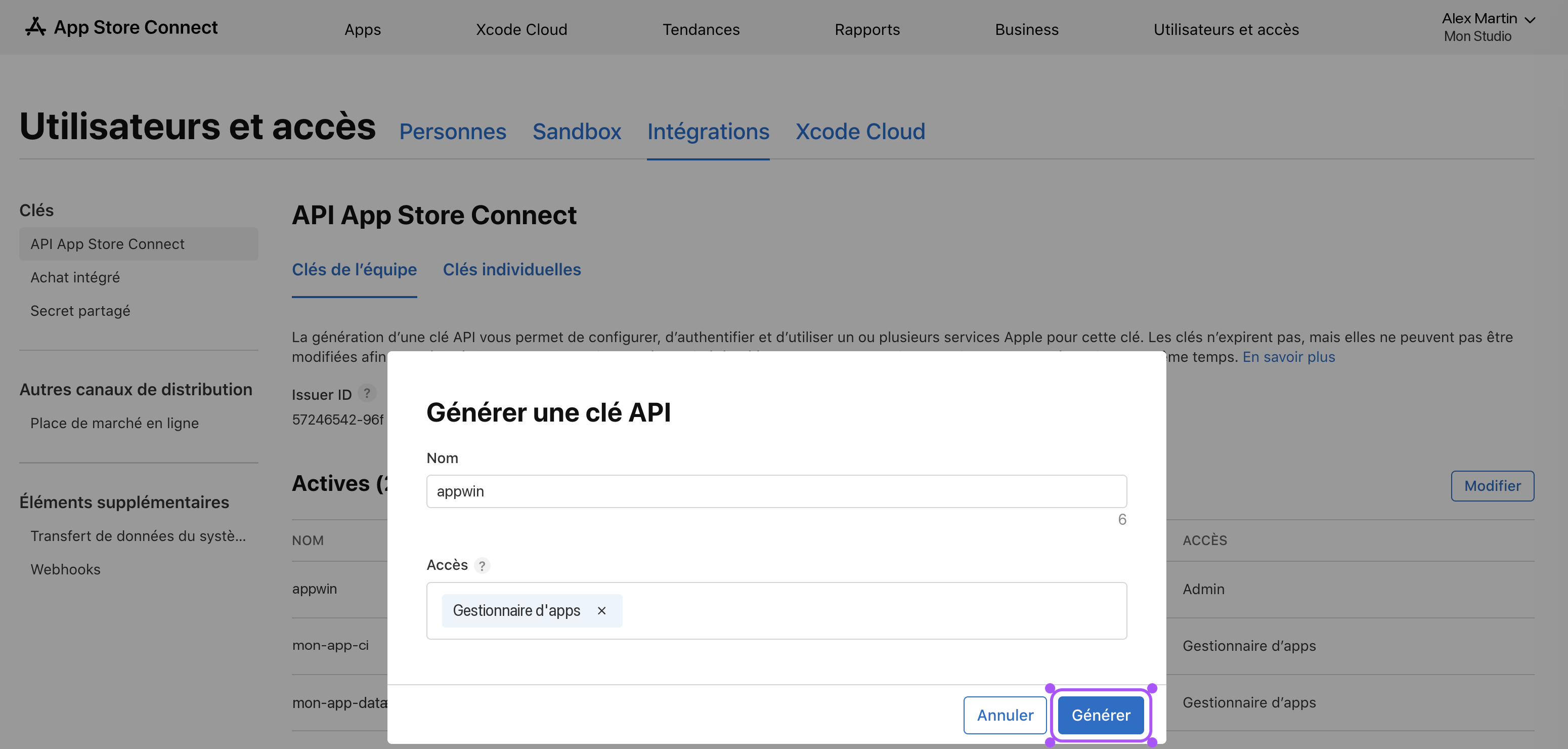Open Apps in the top navigation
The height and width of the screenshot is (749, 1568).
tap(363, 29)
